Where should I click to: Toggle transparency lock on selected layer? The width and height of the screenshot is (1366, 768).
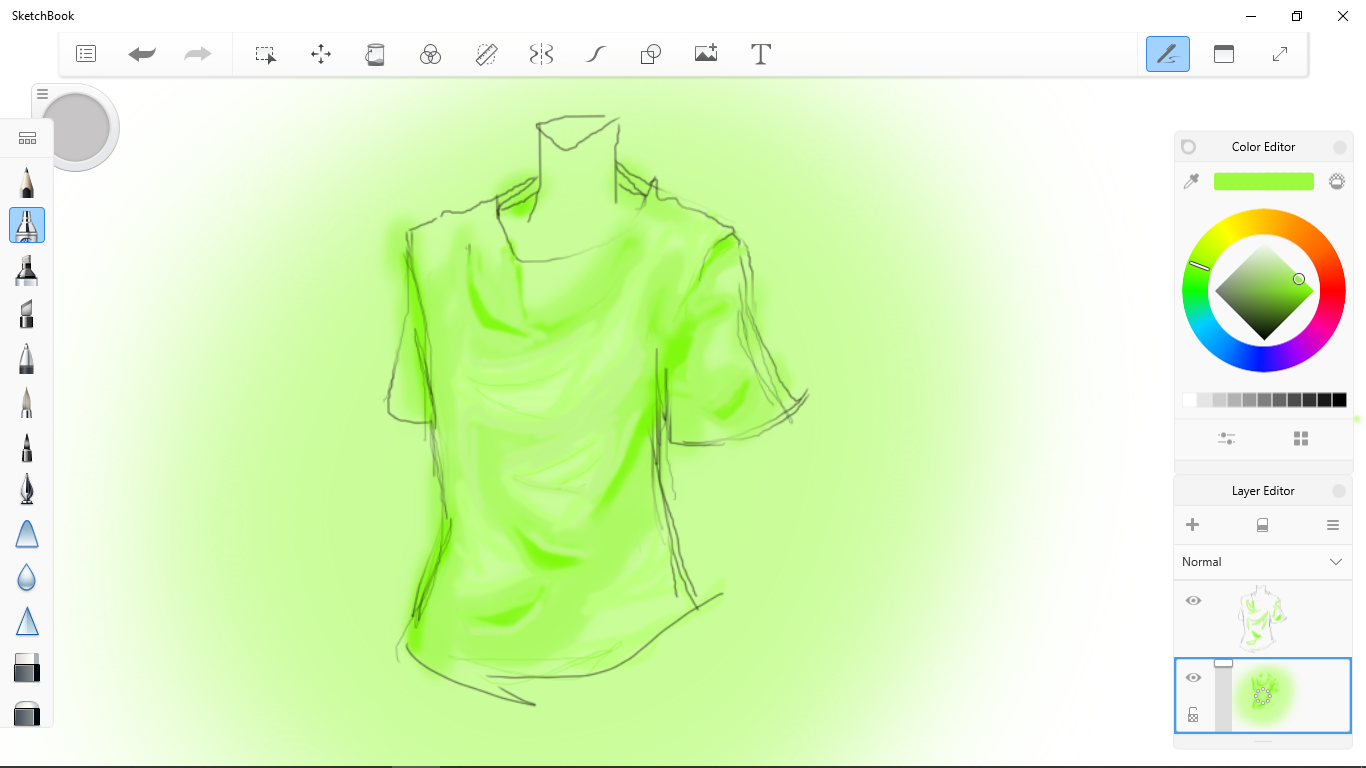(x=1193, y=715)
